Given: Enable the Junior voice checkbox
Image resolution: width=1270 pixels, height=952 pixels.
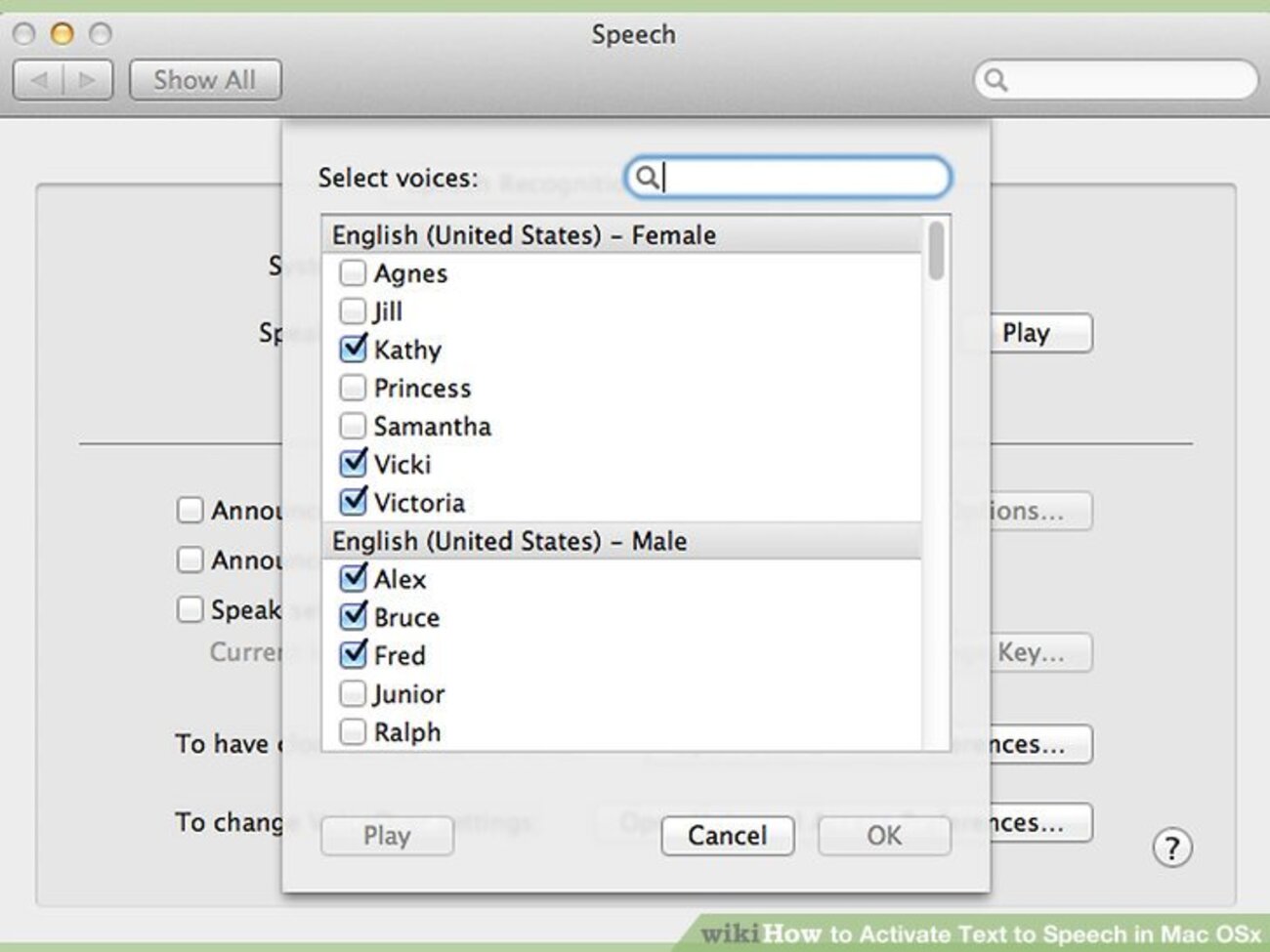Looking at the screenshot, I should (353, 693).
